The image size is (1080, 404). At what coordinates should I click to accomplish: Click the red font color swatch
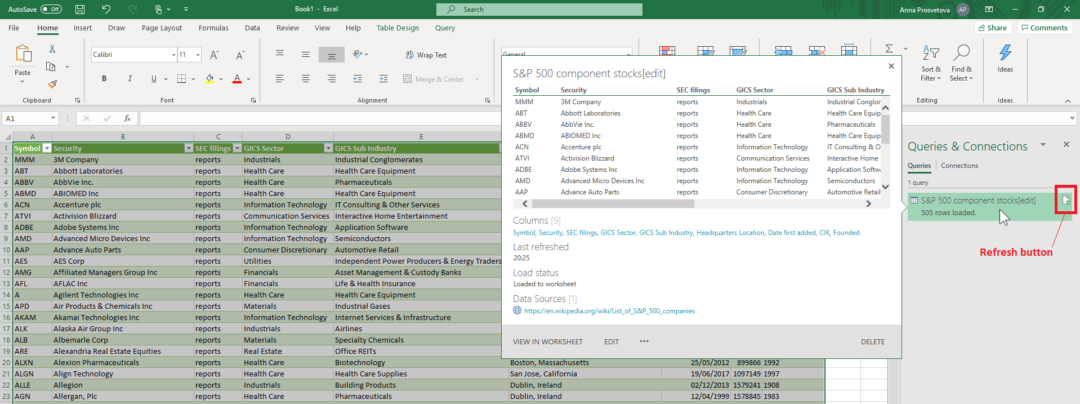click(x=237, y=79)
